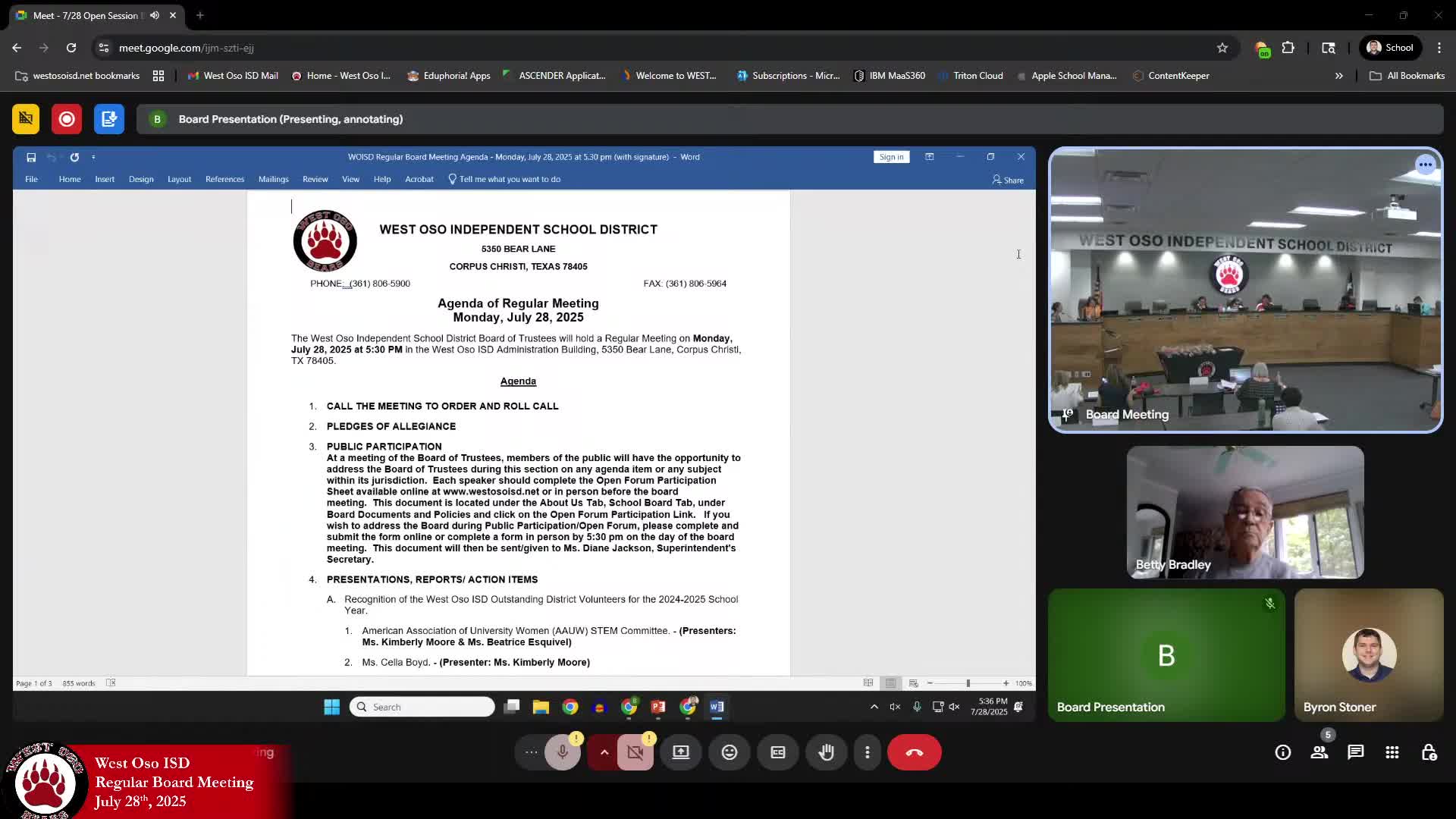This screenshot has height=819, width=1456.
Task: Switch to the Mailings tab in Word
Action: pyautogui.click(x=273, y=180)
